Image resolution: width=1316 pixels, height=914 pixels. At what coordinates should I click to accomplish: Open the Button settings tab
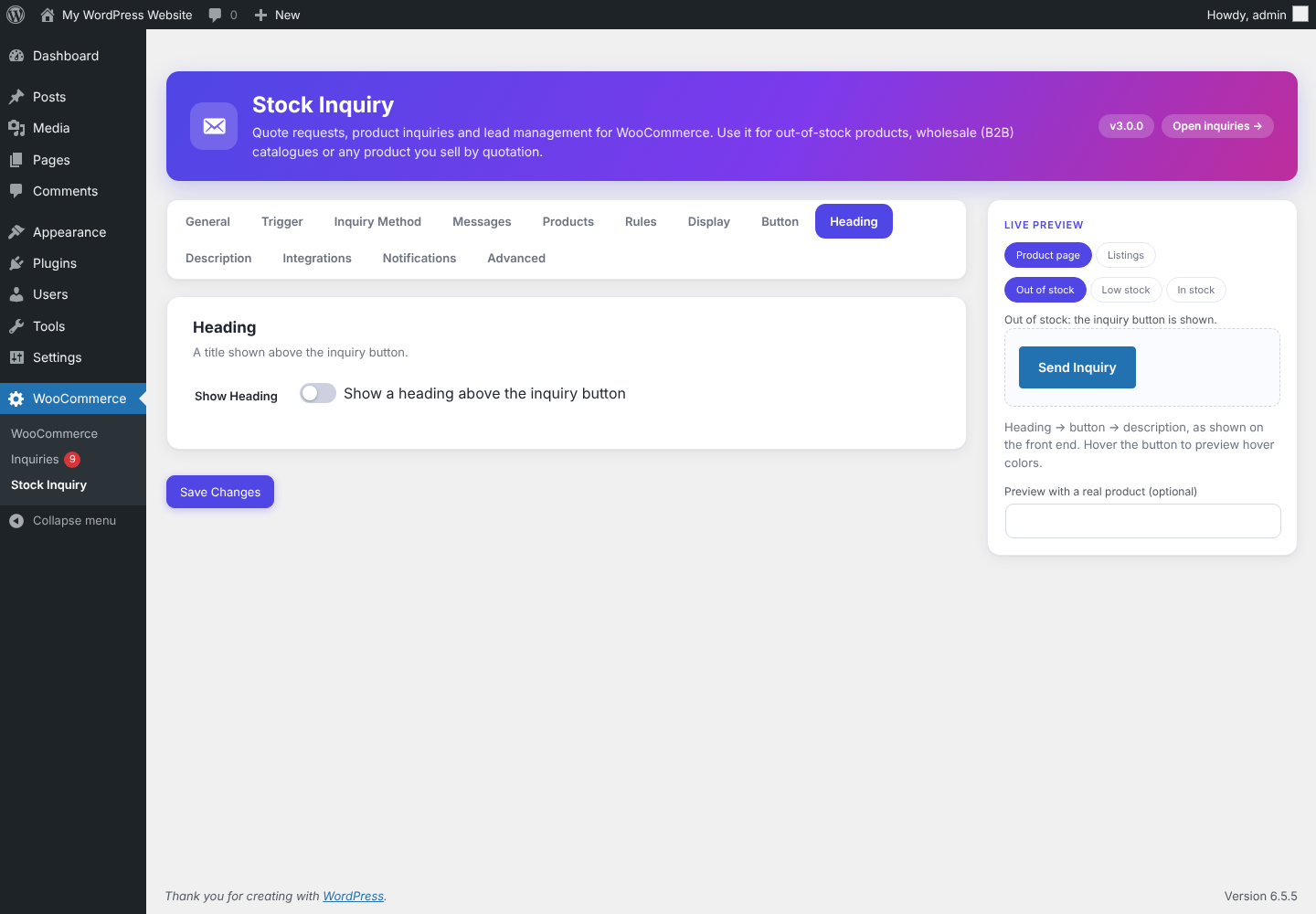point(780,221)
